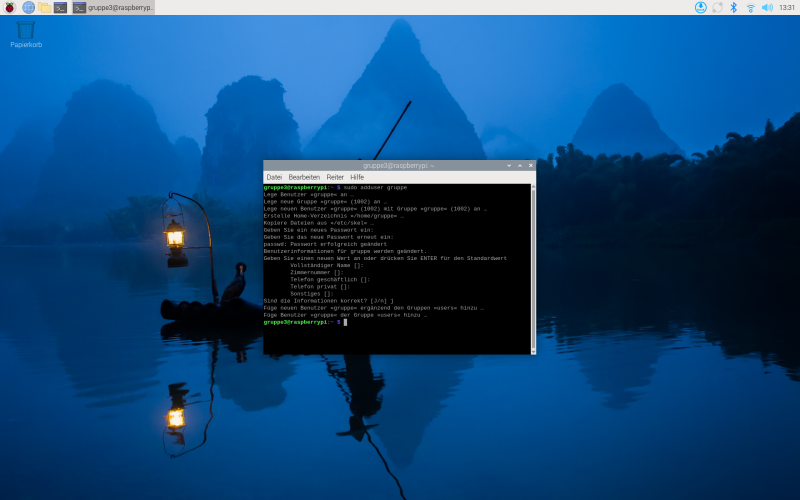Launch the web browser from the taskbar
The width and height of the screenshot is (800, 500).
(x=28, y=7)
